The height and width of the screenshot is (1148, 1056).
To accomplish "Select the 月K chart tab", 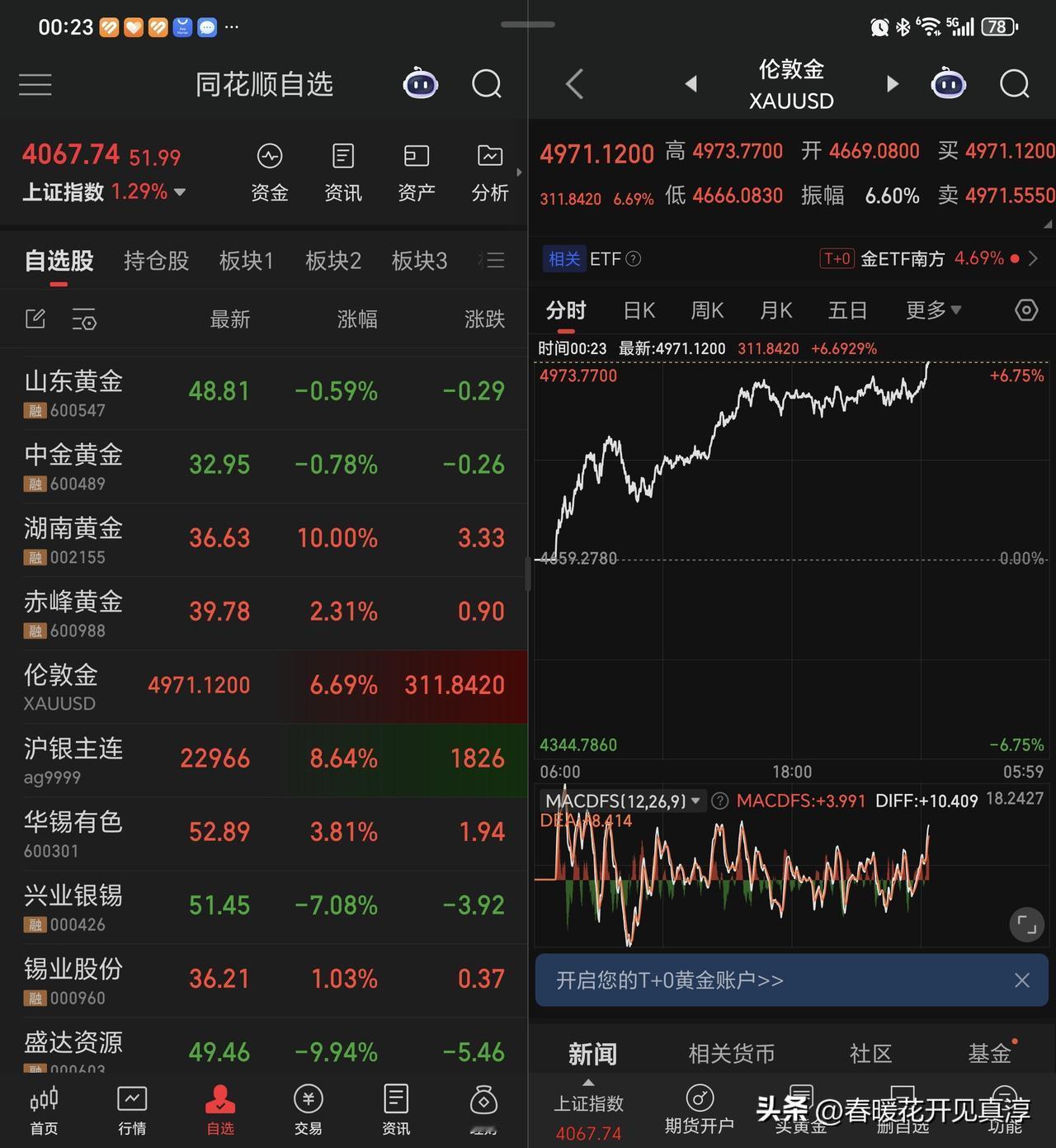I will point(775,310).
